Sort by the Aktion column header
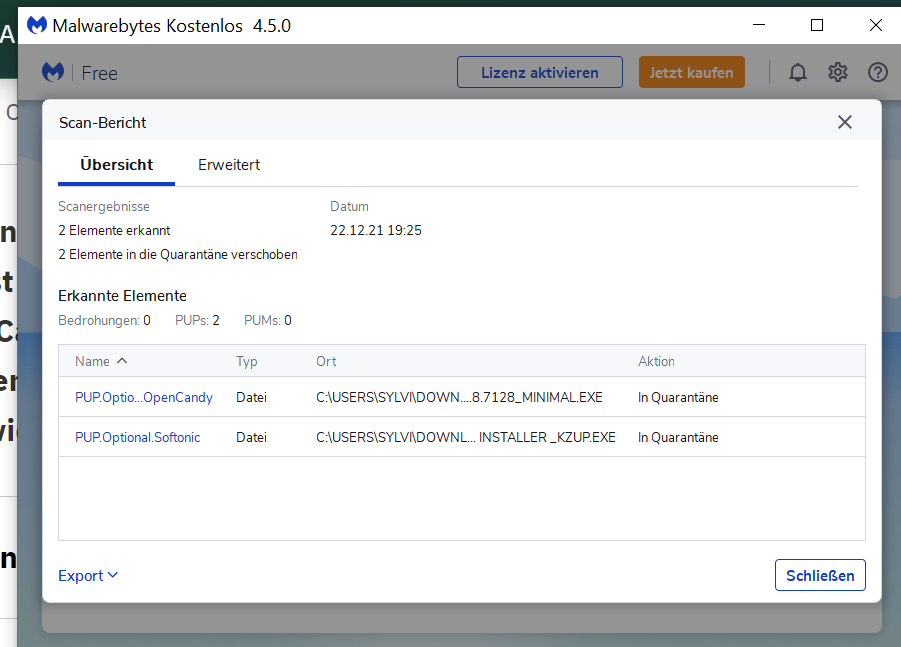 (x=656, y=361)
